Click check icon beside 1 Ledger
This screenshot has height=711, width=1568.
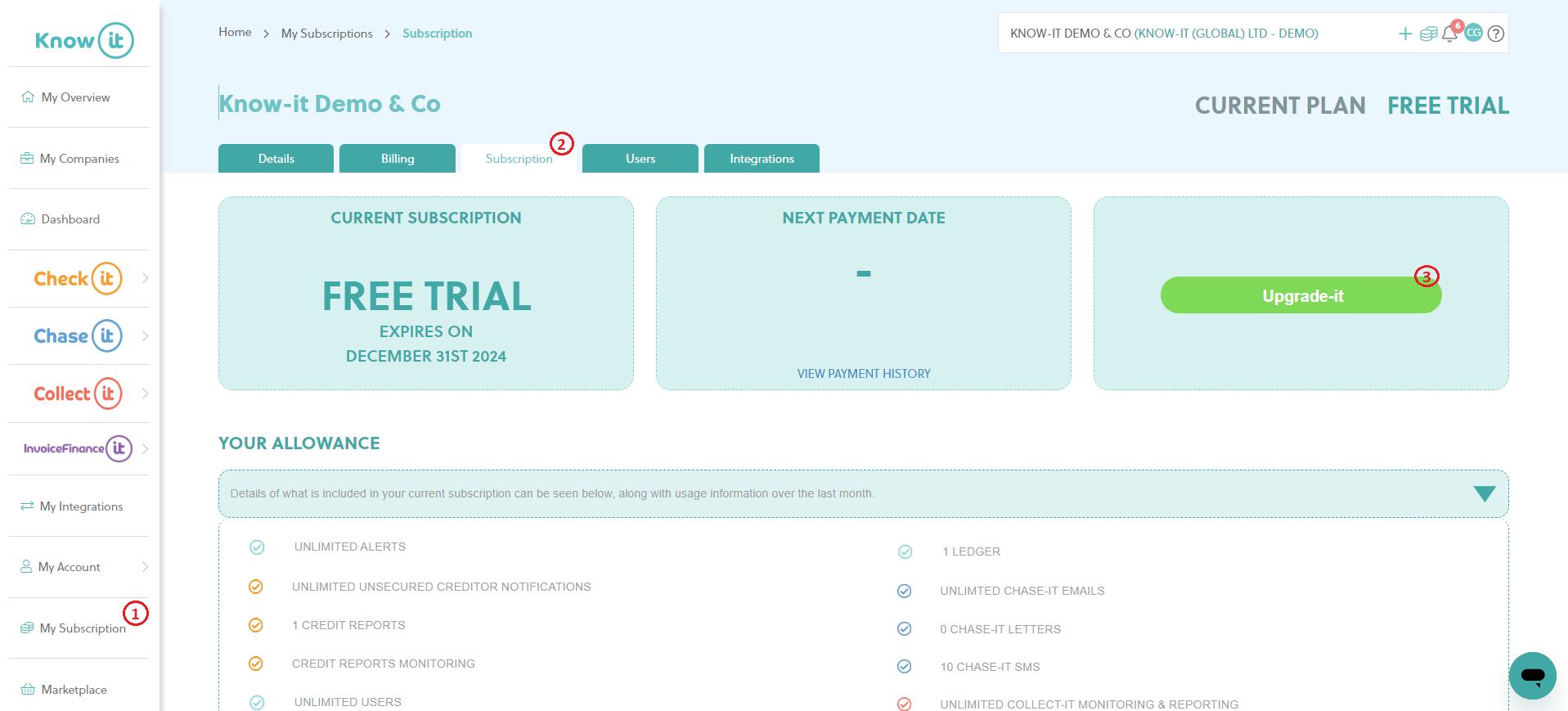pyautogui.click(x=905, y=551)
